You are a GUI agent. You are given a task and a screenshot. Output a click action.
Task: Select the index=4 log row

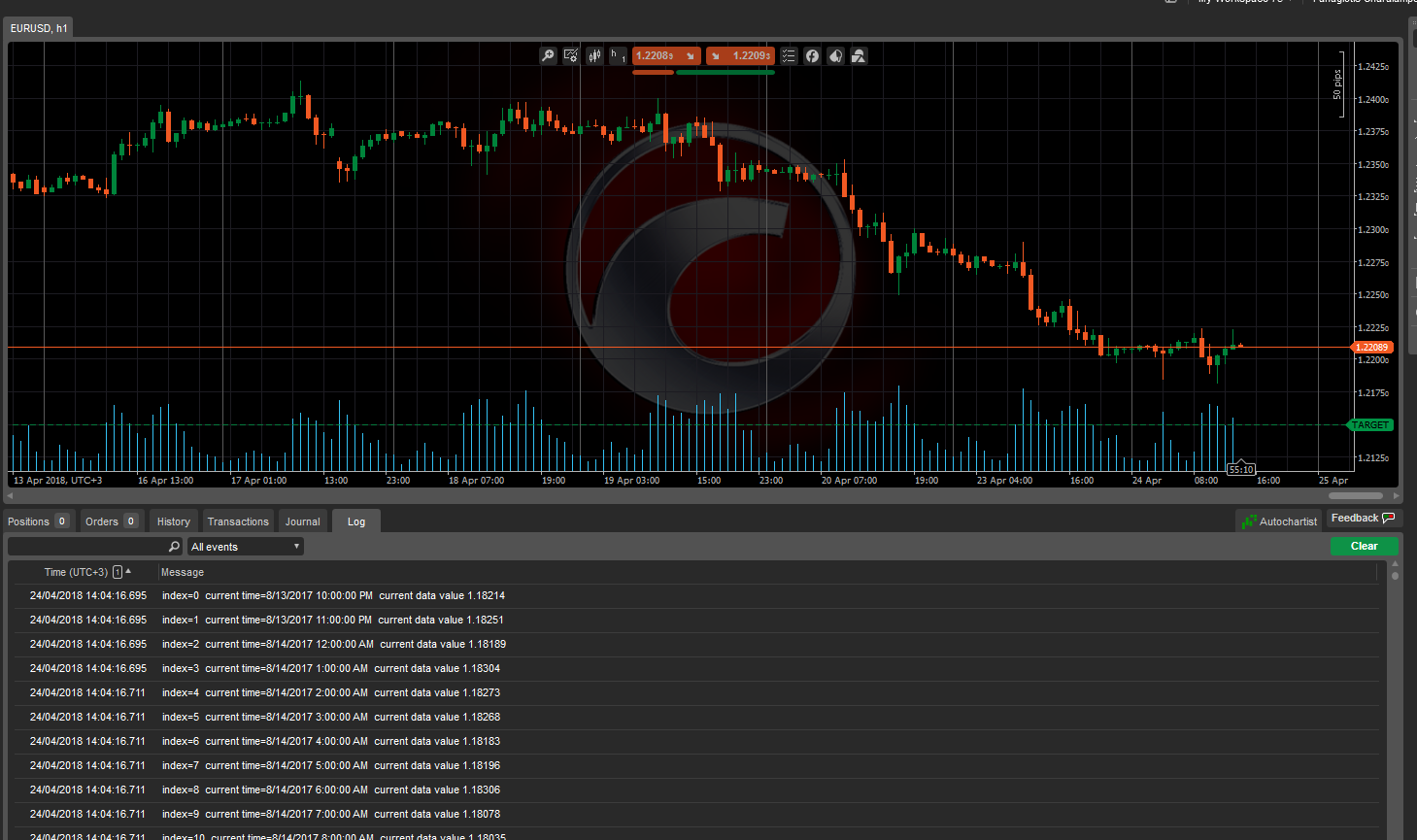[697, 693]
